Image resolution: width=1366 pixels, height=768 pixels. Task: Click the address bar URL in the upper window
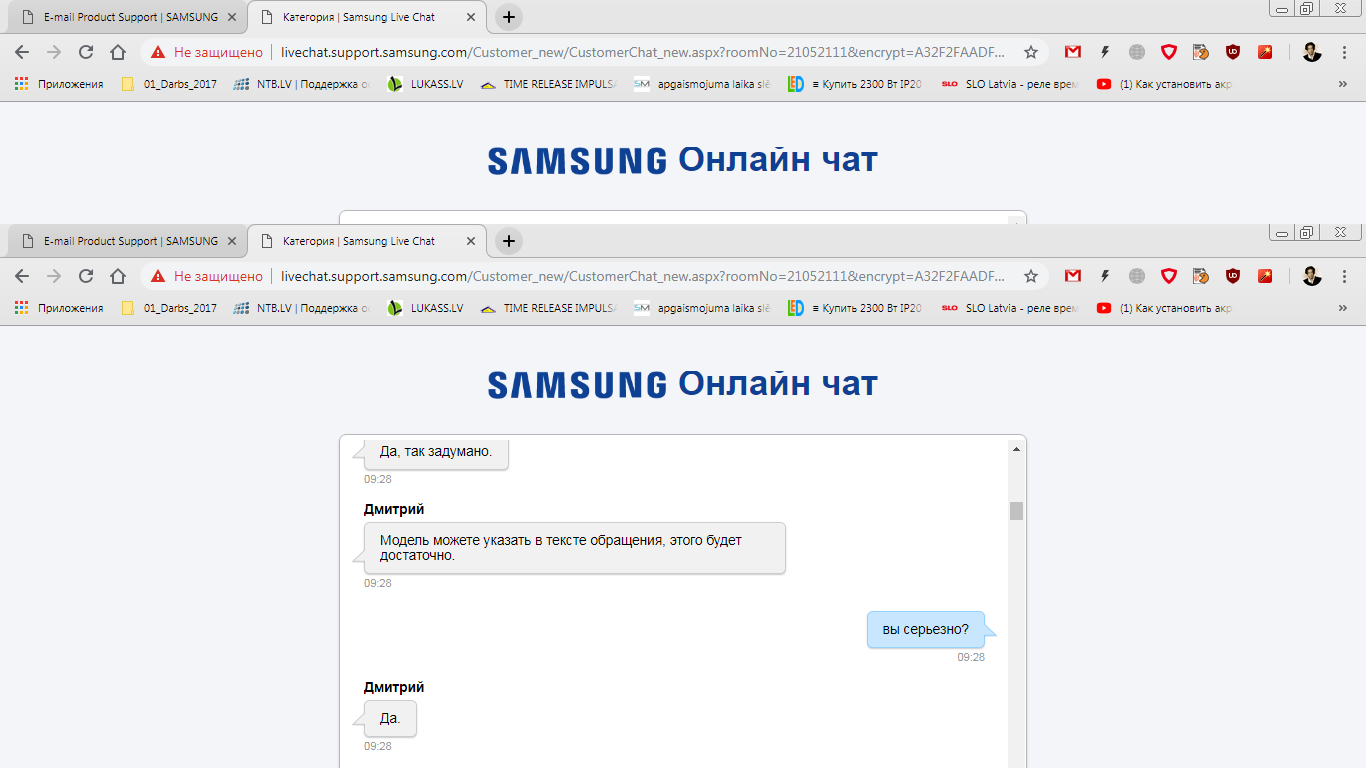[x=642, y=52]
